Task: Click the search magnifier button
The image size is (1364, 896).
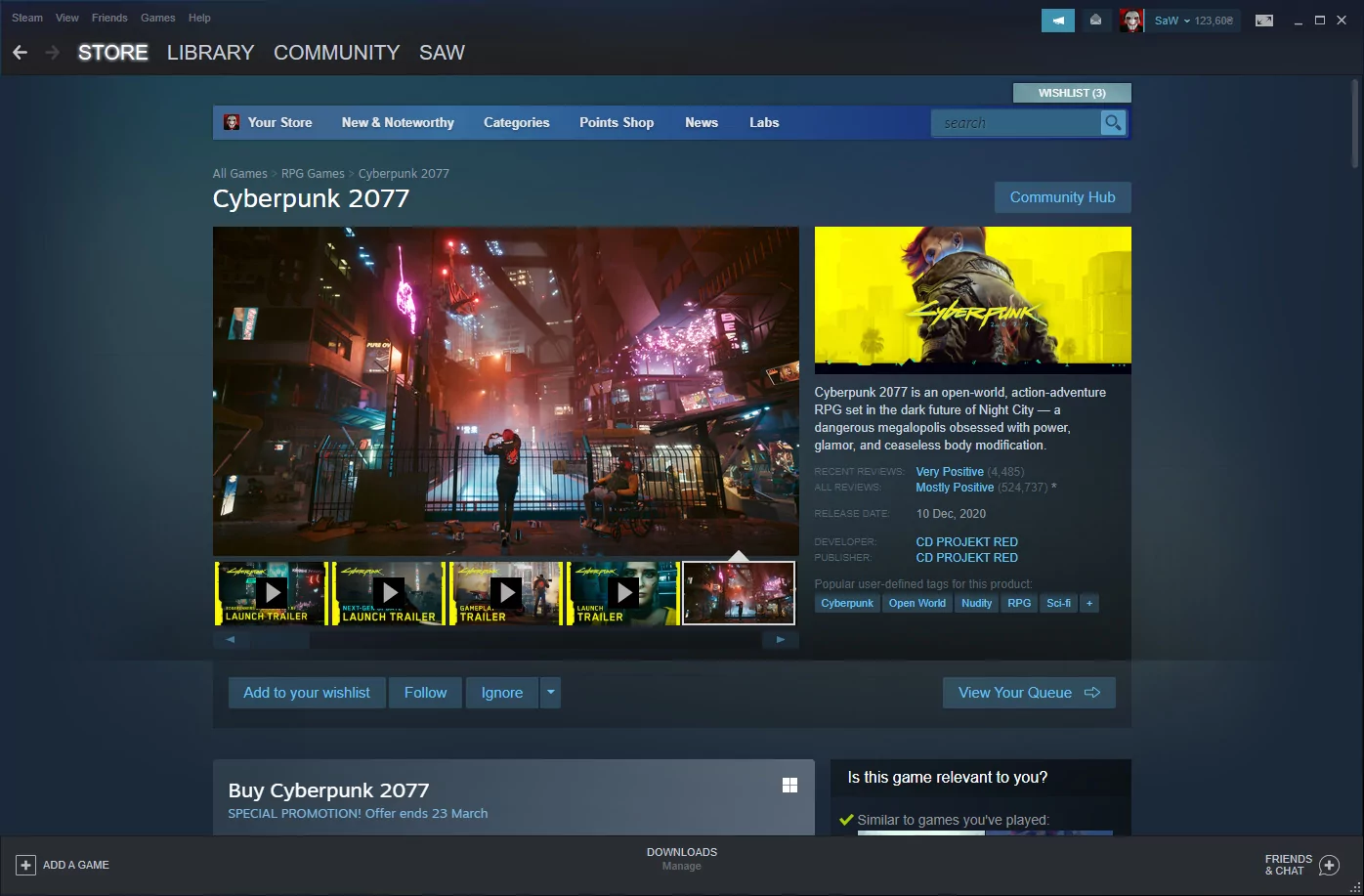Action: [x=1113, y=122]
